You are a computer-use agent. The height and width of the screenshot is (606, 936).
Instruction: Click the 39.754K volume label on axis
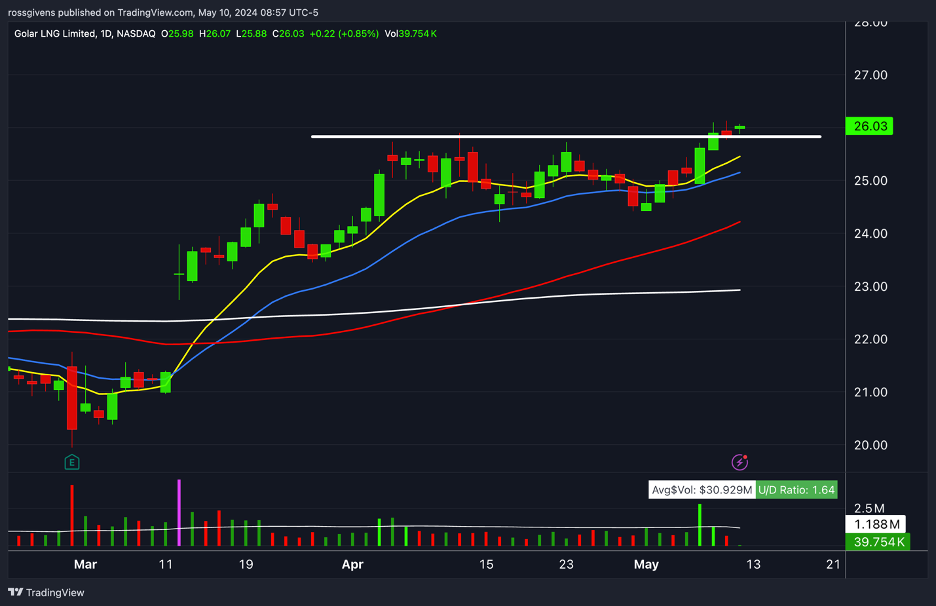pos(878,542)
